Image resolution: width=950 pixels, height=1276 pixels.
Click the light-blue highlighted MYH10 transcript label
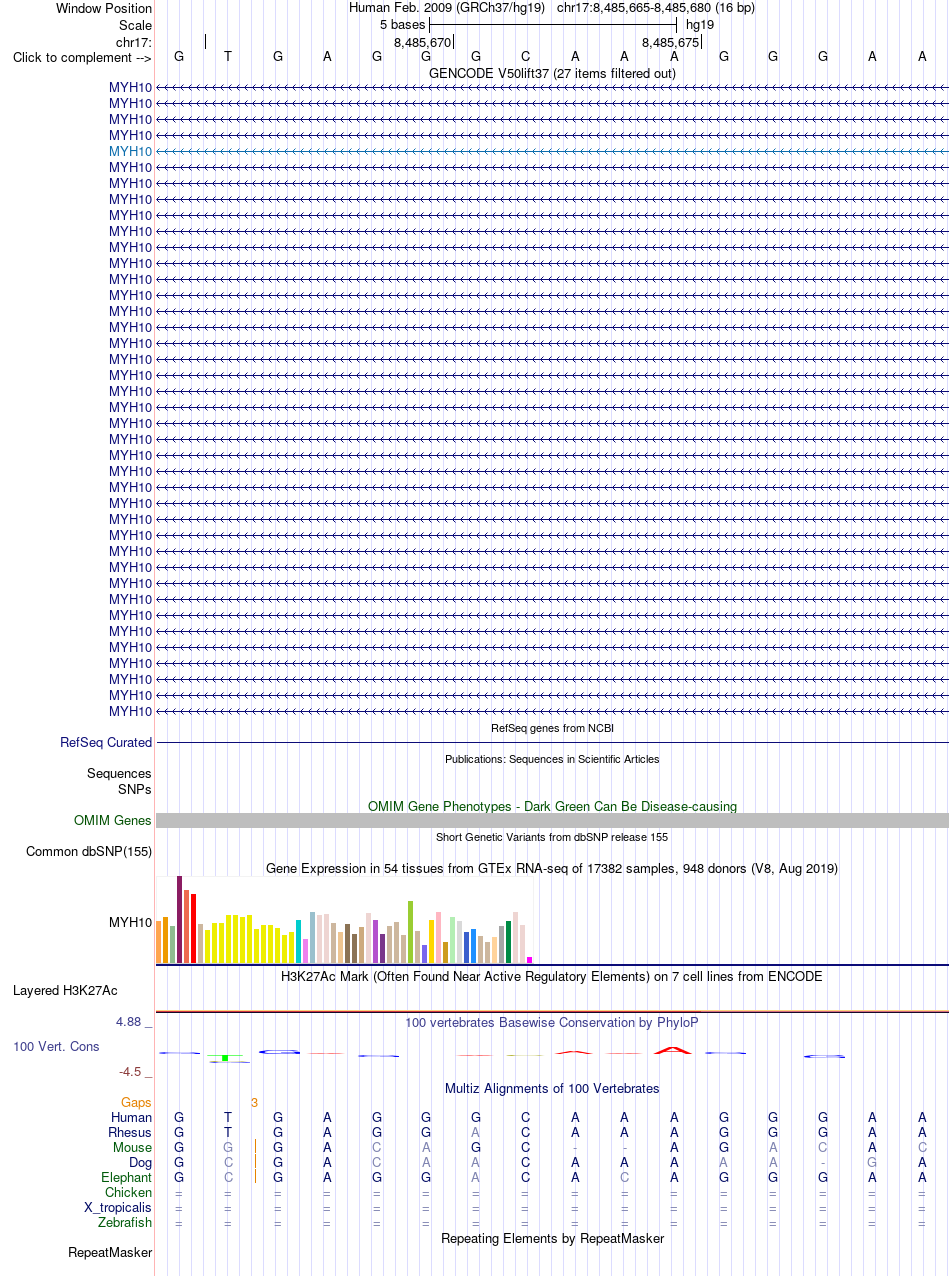pos(131,151)
